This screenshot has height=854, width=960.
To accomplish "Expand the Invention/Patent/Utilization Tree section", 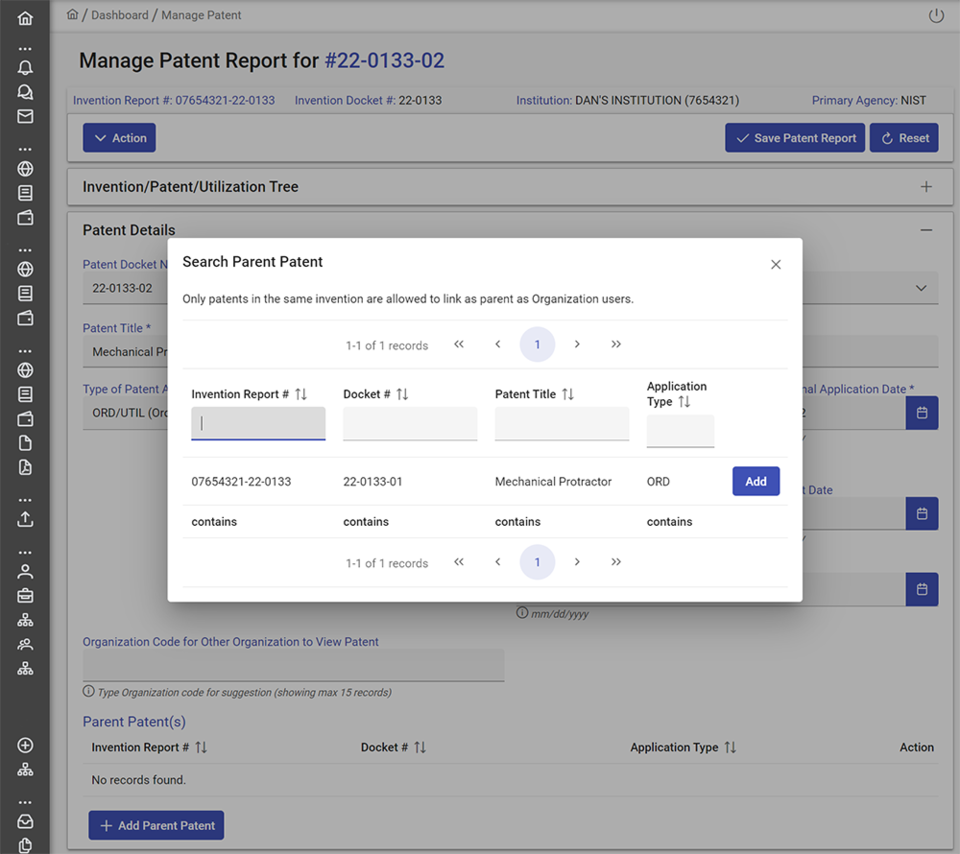I will pyautogui.click(x=926, y=186).
